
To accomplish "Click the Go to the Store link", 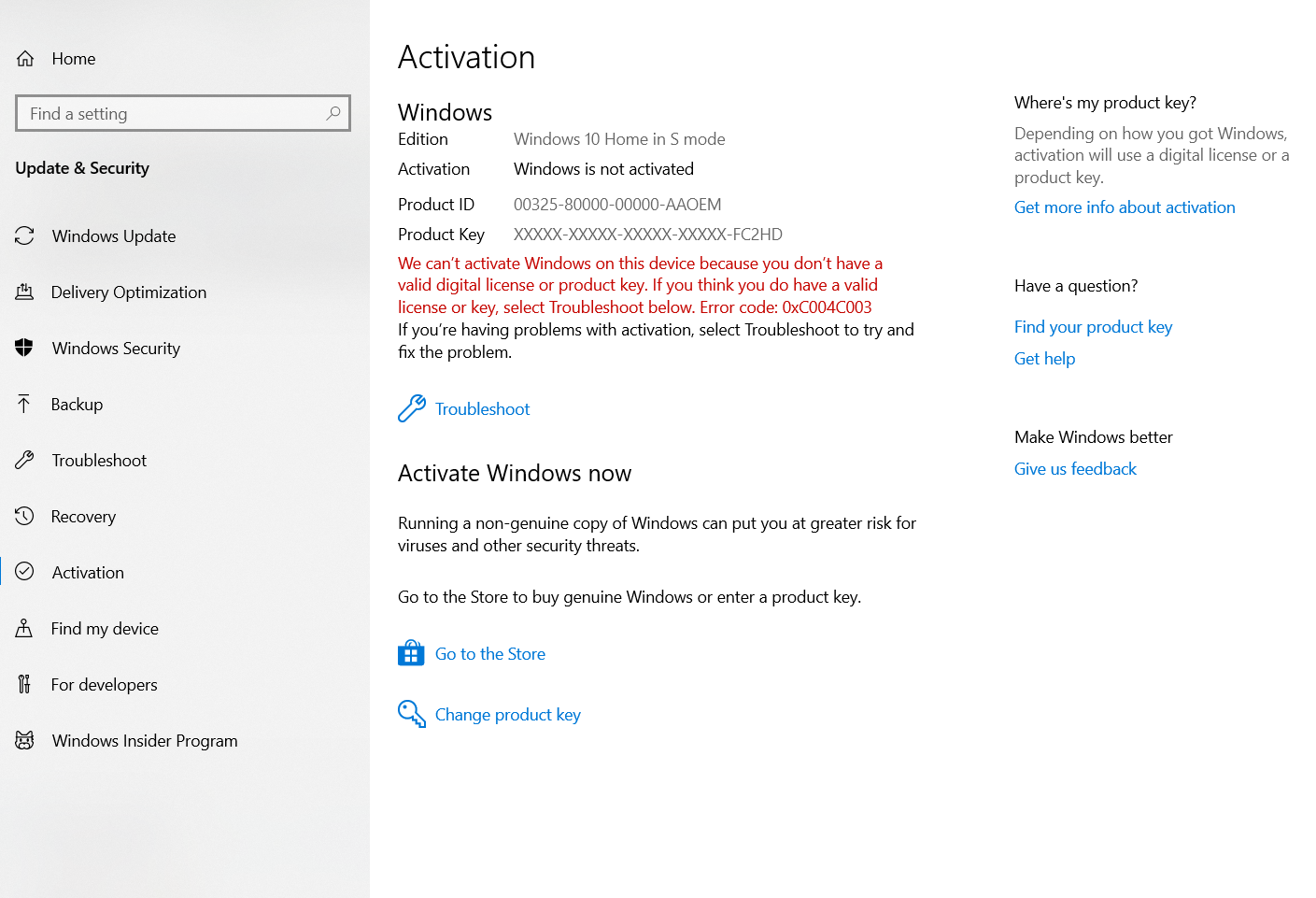I will pos(490,654).
